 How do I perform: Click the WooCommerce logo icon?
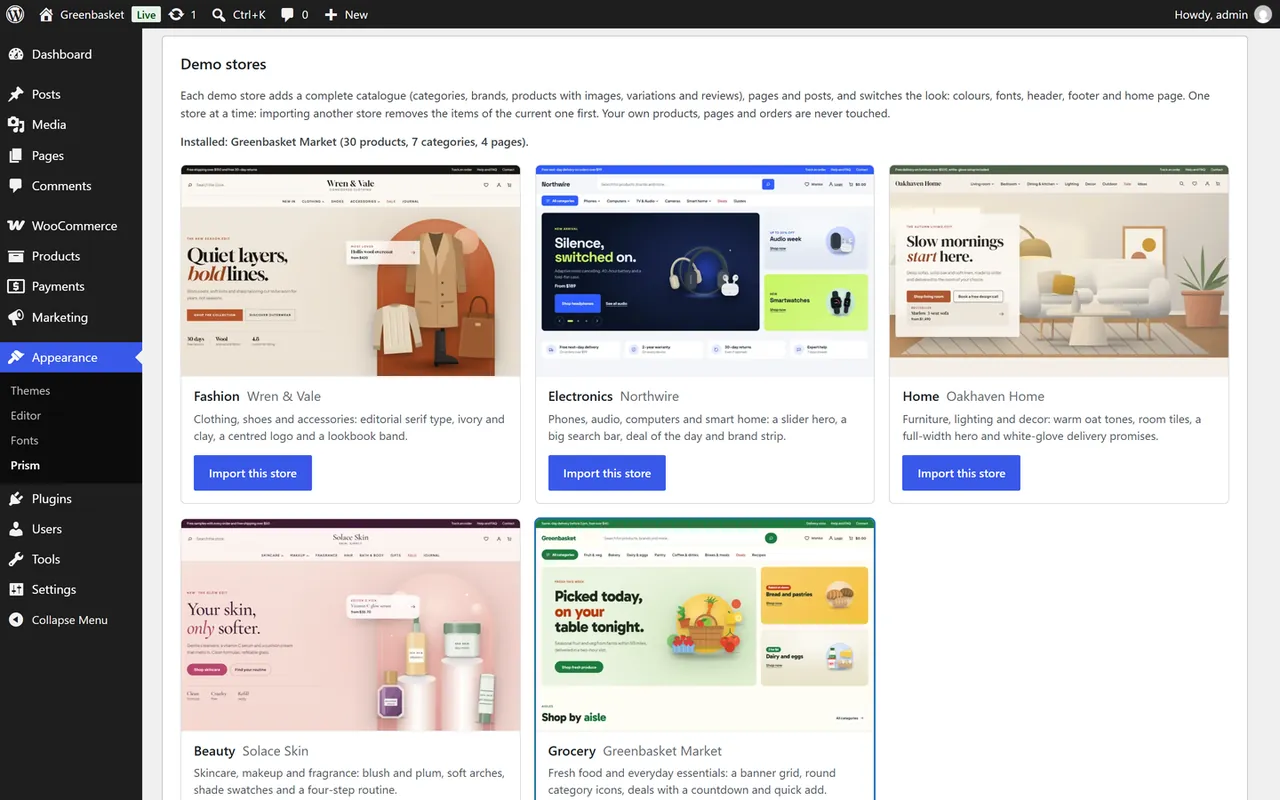pos(16,225)
